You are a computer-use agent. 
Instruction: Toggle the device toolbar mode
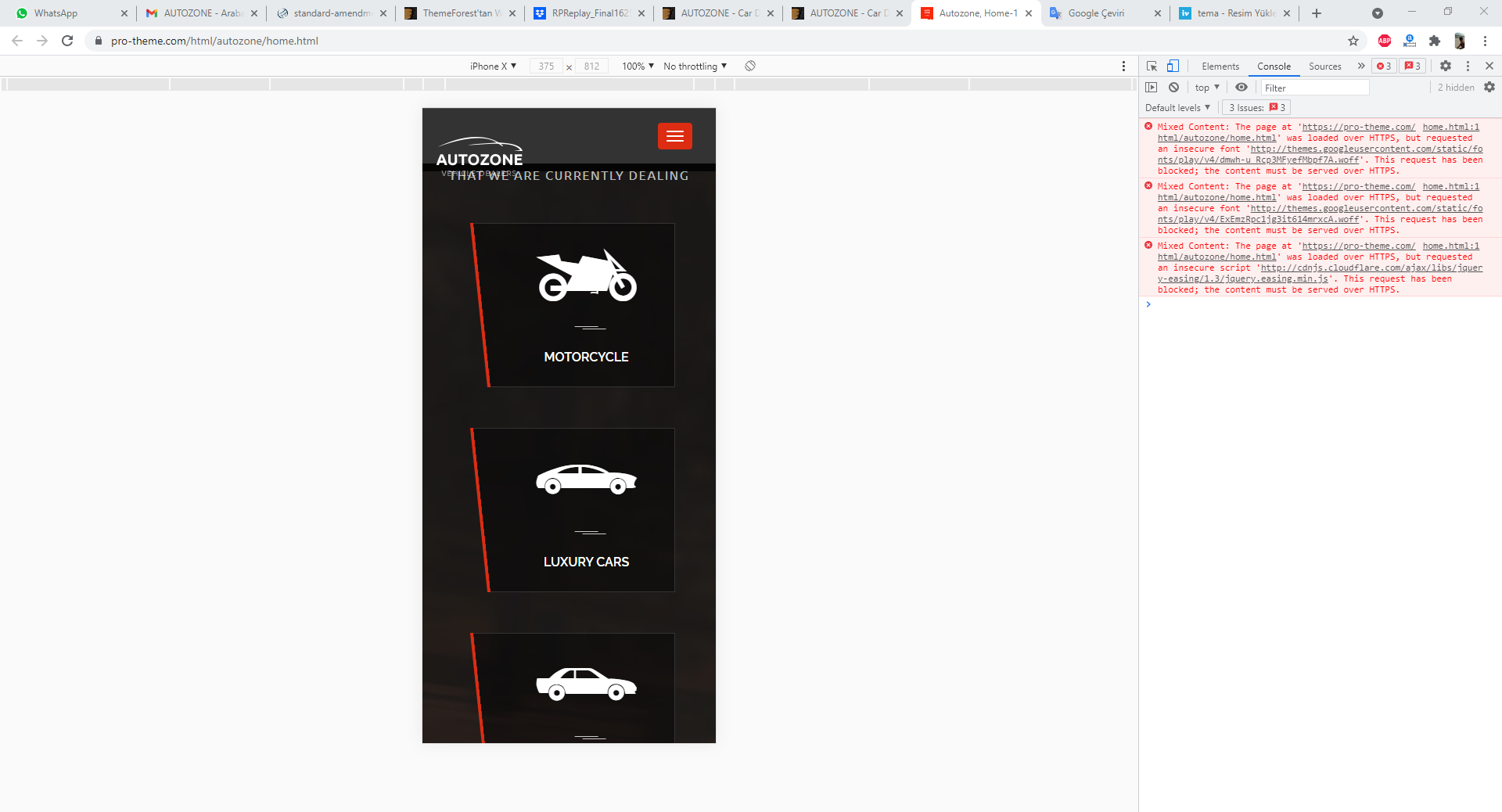(1173, 66)
